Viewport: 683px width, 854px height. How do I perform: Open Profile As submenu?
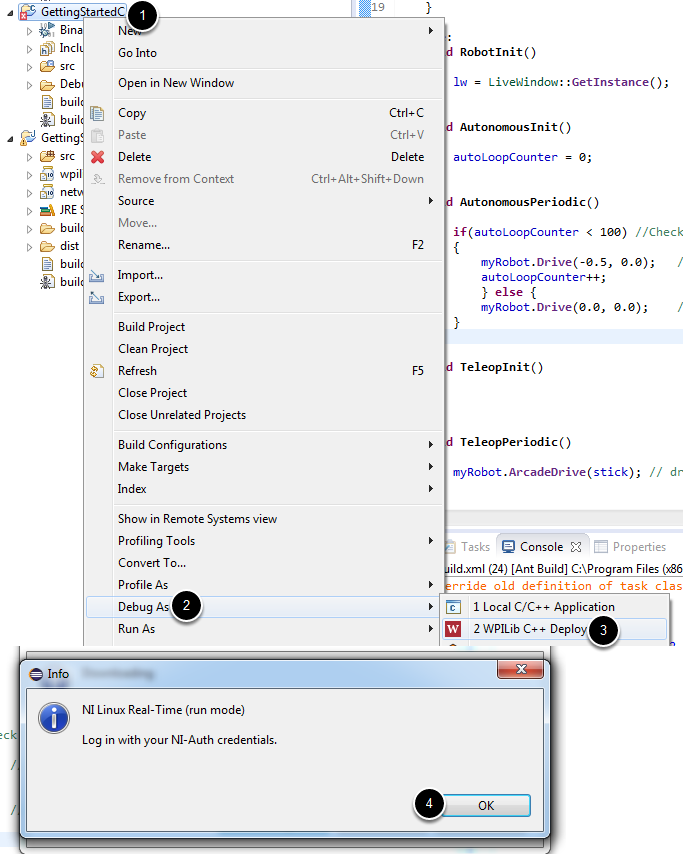[x=264, y=585]
